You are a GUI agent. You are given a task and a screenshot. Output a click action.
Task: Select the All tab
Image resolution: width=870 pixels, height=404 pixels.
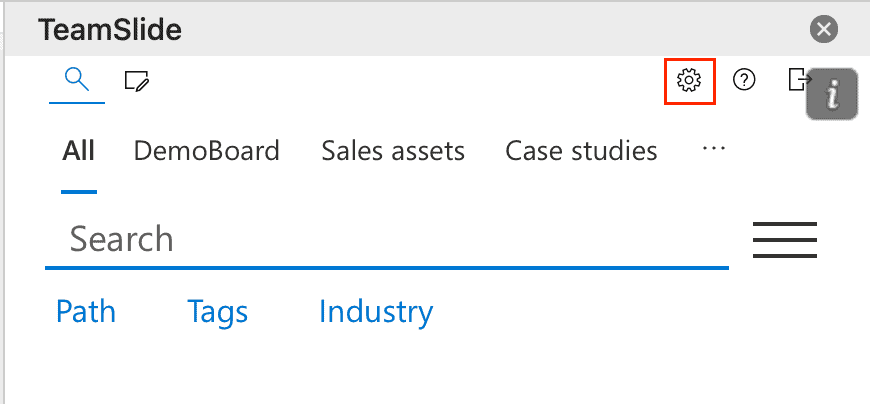pos(78,151)
